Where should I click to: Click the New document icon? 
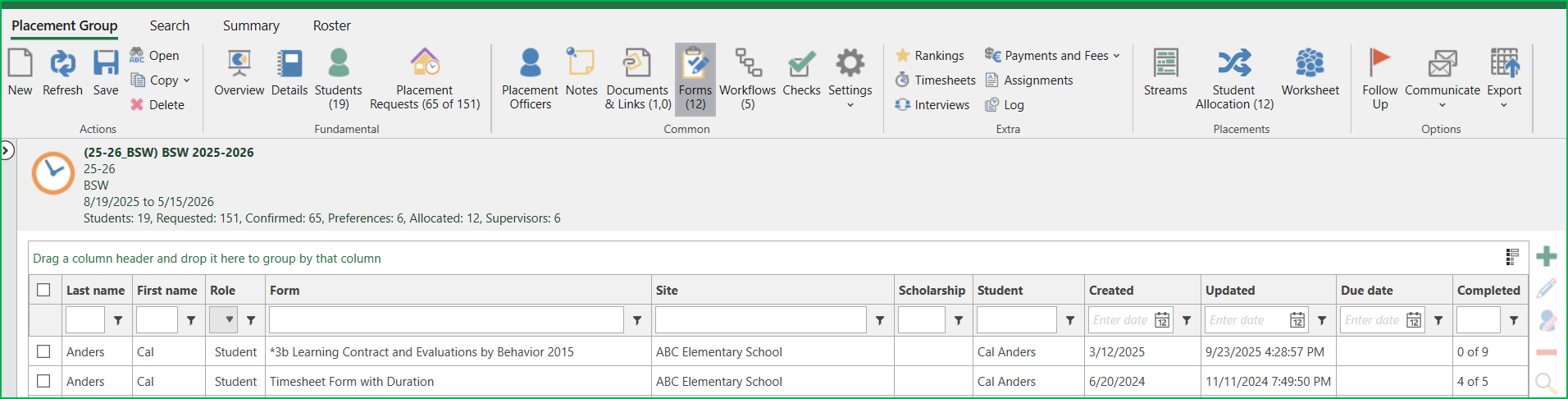click(x=20, y=63)
